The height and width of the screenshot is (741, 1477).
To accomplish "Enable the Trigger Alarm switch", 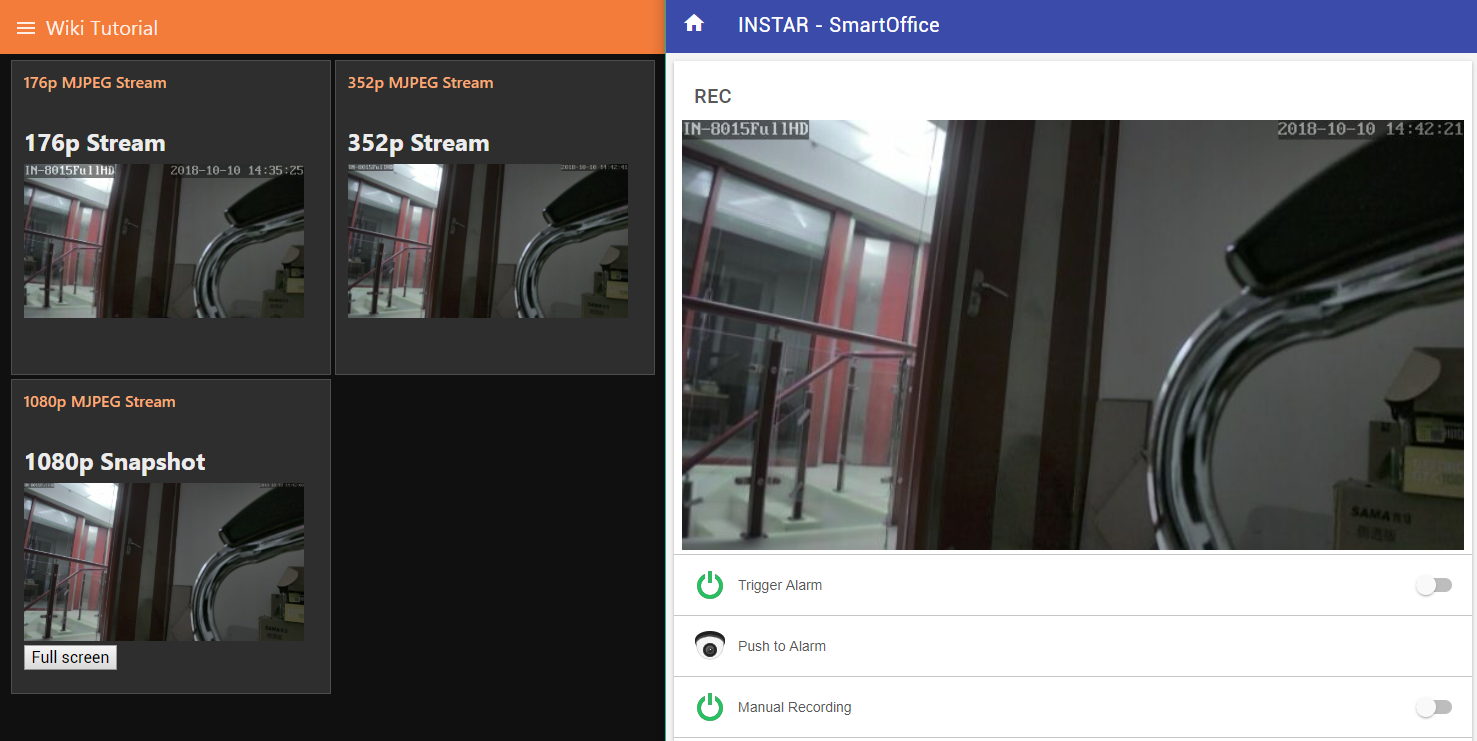I will point(1433,585).
